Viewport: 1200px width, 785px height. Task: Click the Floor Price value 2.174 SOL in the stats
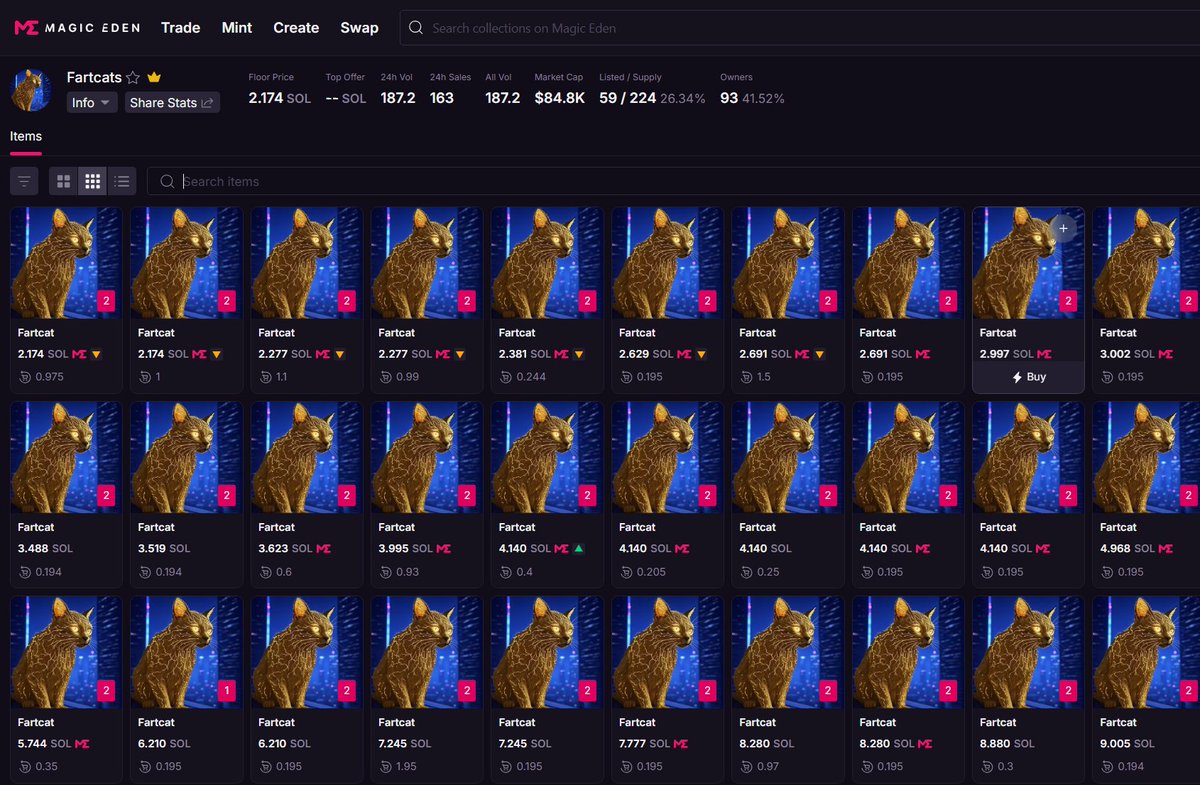[279, 98]
